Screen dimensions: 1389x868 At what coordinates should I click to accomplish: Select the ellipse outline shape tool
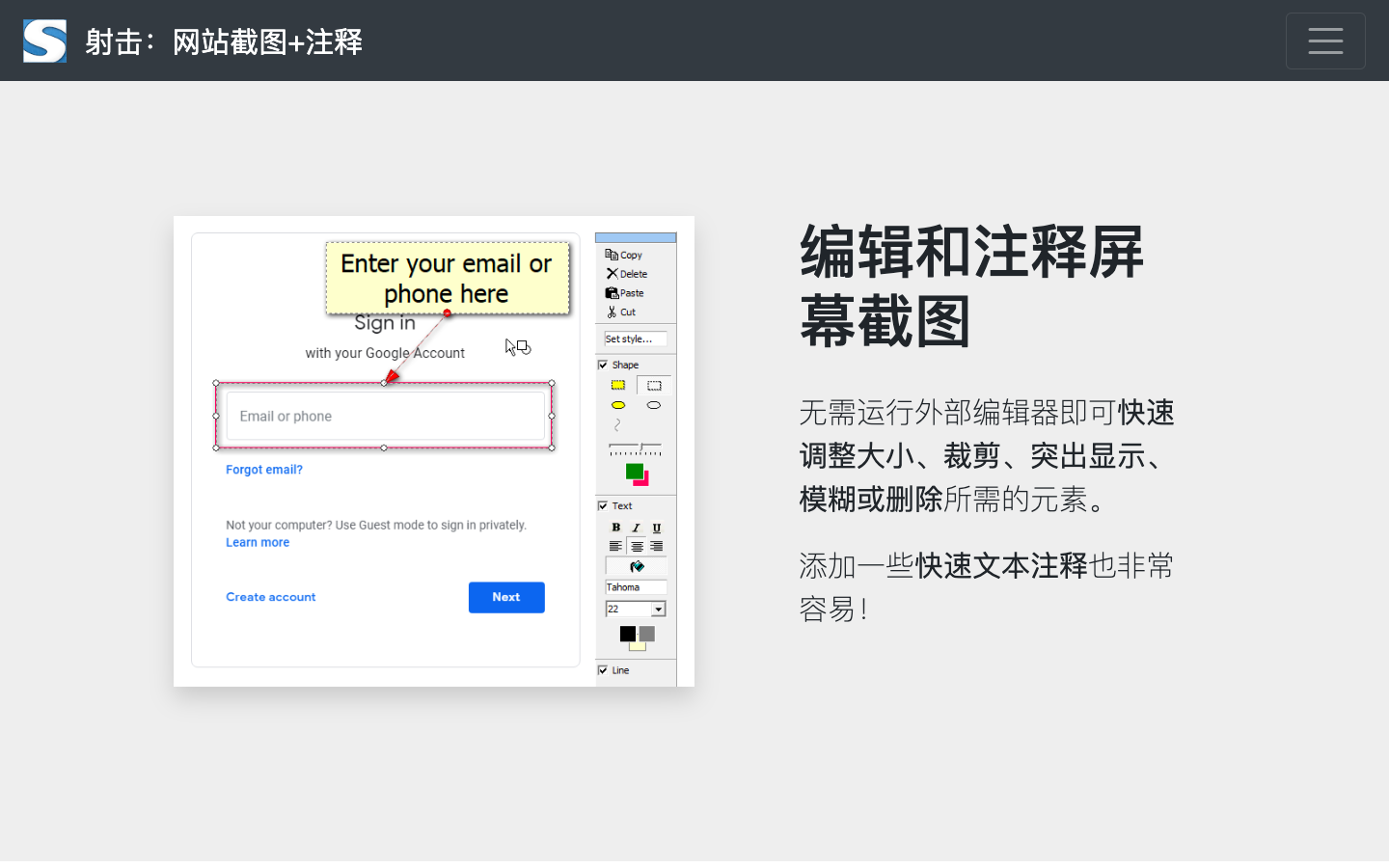(x=654, y=404)
